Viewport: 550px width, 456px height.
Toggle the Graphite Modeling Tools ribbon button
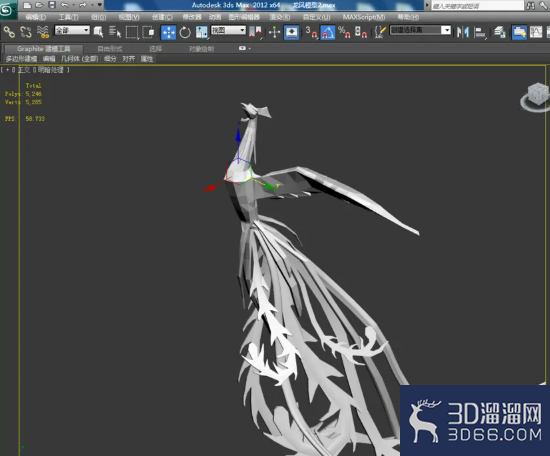tap(519, 32)
